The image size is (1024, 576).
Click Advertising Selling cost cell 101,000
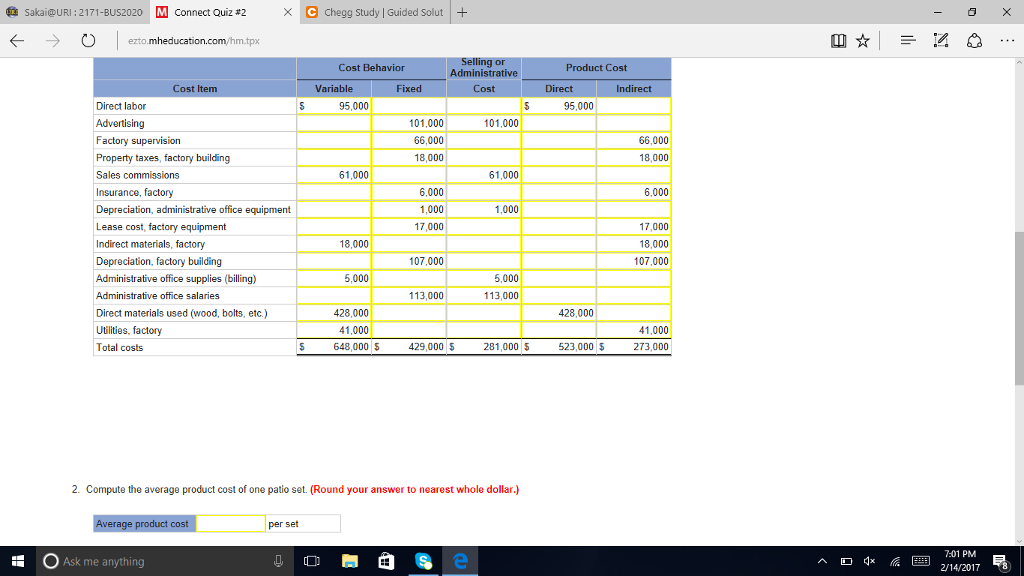(484, 123)
